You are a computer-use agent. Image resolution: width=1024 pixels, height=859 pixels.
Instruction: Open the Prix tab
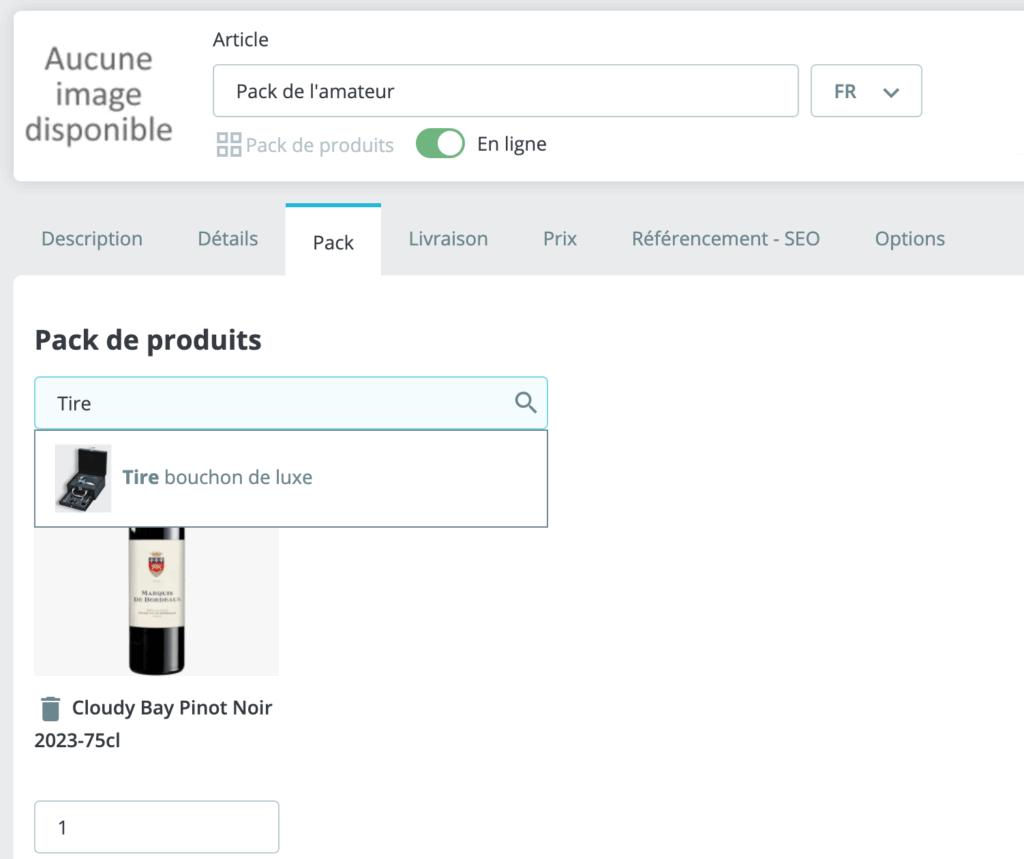560,239
